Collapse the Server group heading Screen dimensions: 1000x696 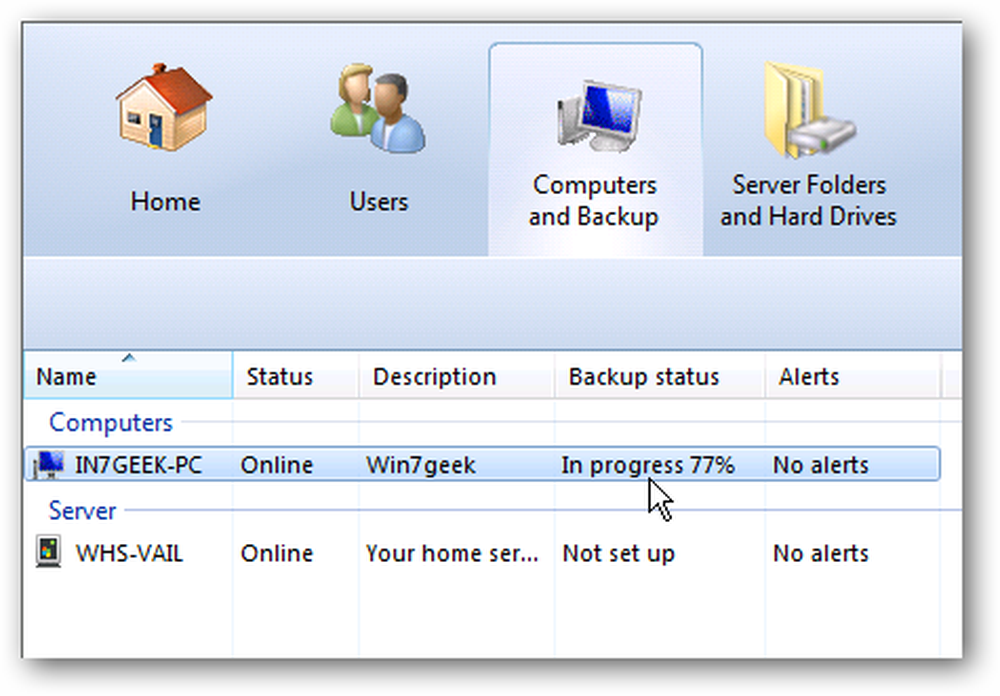pyautogui.click(x=82, y=510)
